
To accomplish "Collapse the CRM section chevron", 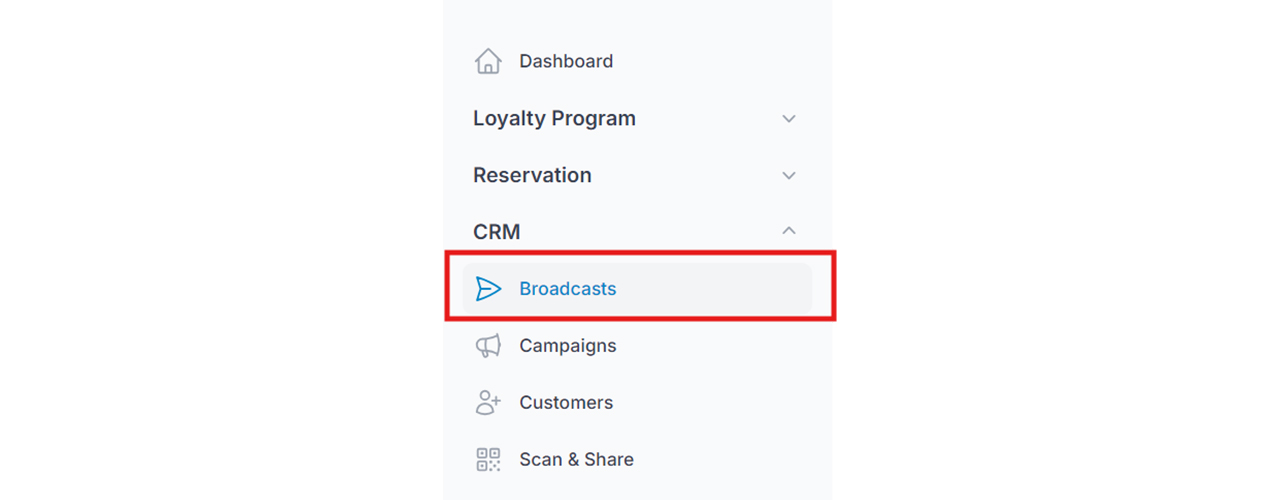I will 789,231.
